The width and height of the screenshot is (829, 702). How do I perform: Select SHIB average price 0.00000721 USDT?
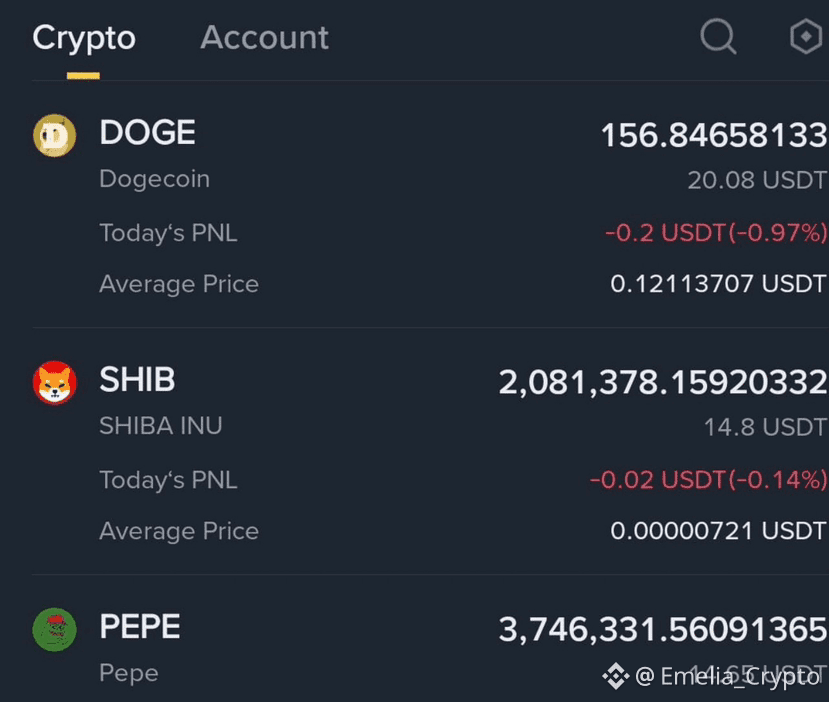pyautogui.click(x=719, y=531)
